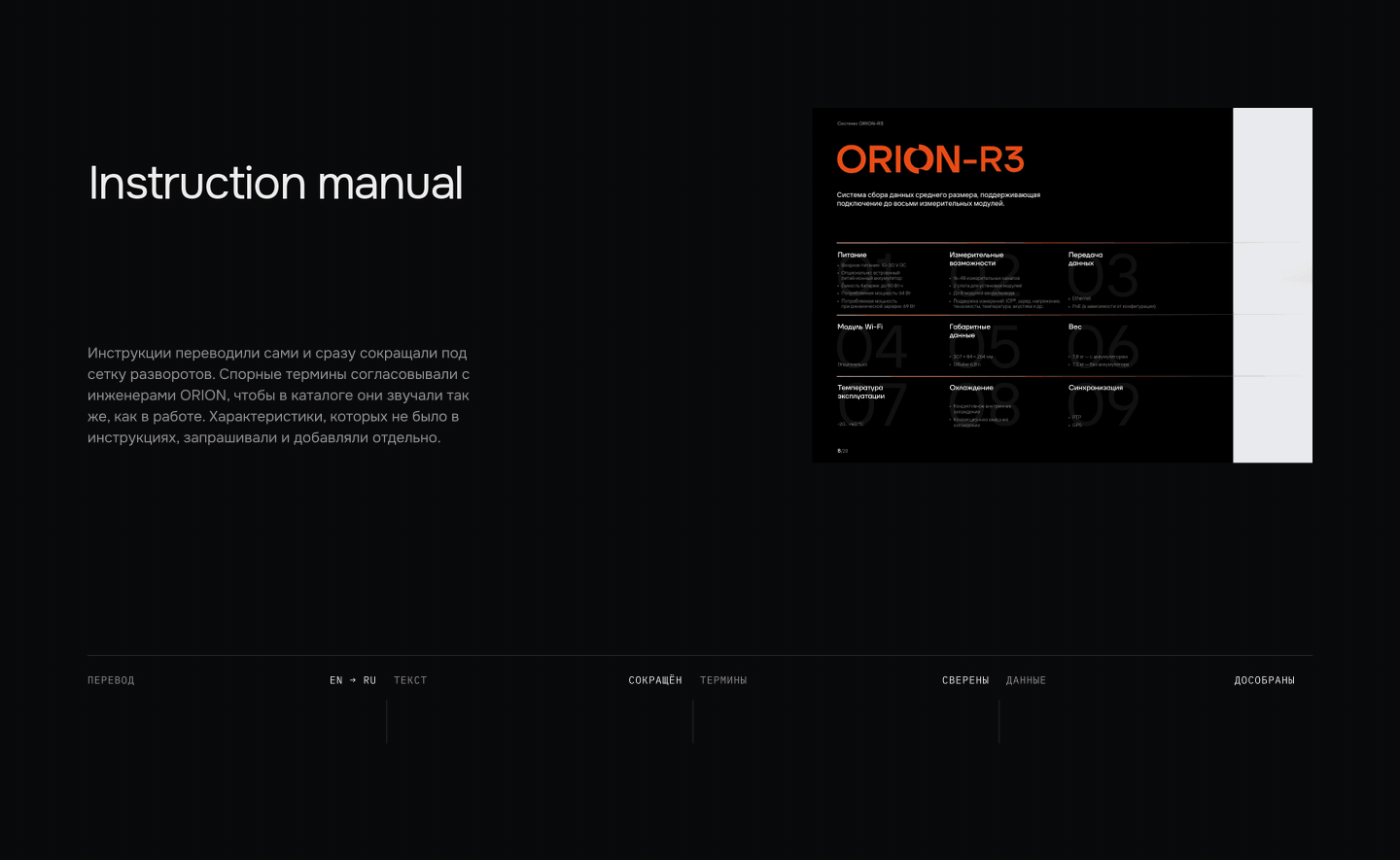The width and height of the screenshot is (1400, 860).
Task: Click the 'Температура эксплуатации' section title
Action: (860, 392)
